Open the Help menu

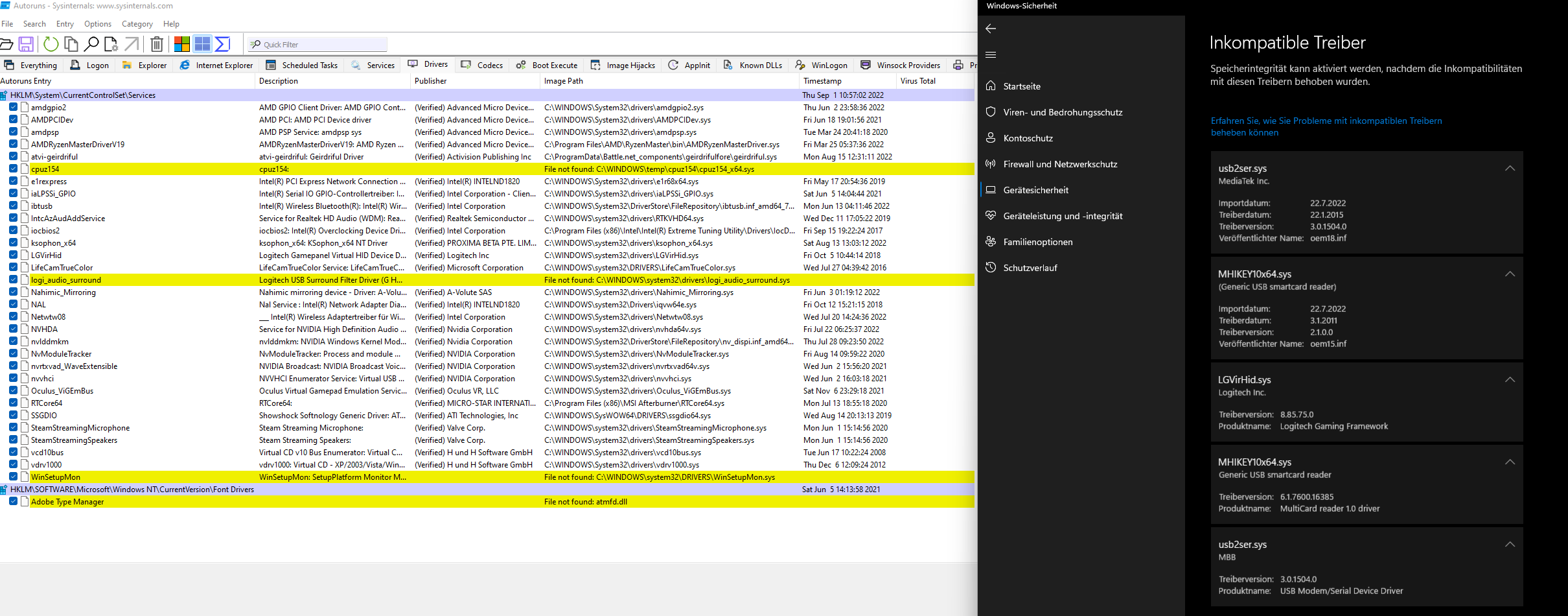[171, 24]
